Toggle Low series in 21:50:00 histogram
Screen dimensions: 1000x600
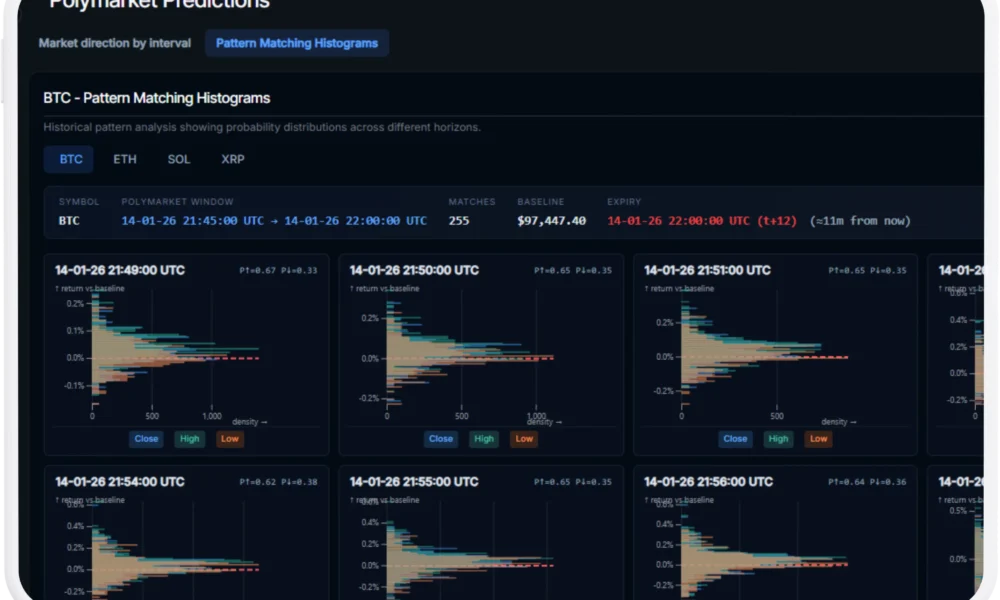[524, 439]
